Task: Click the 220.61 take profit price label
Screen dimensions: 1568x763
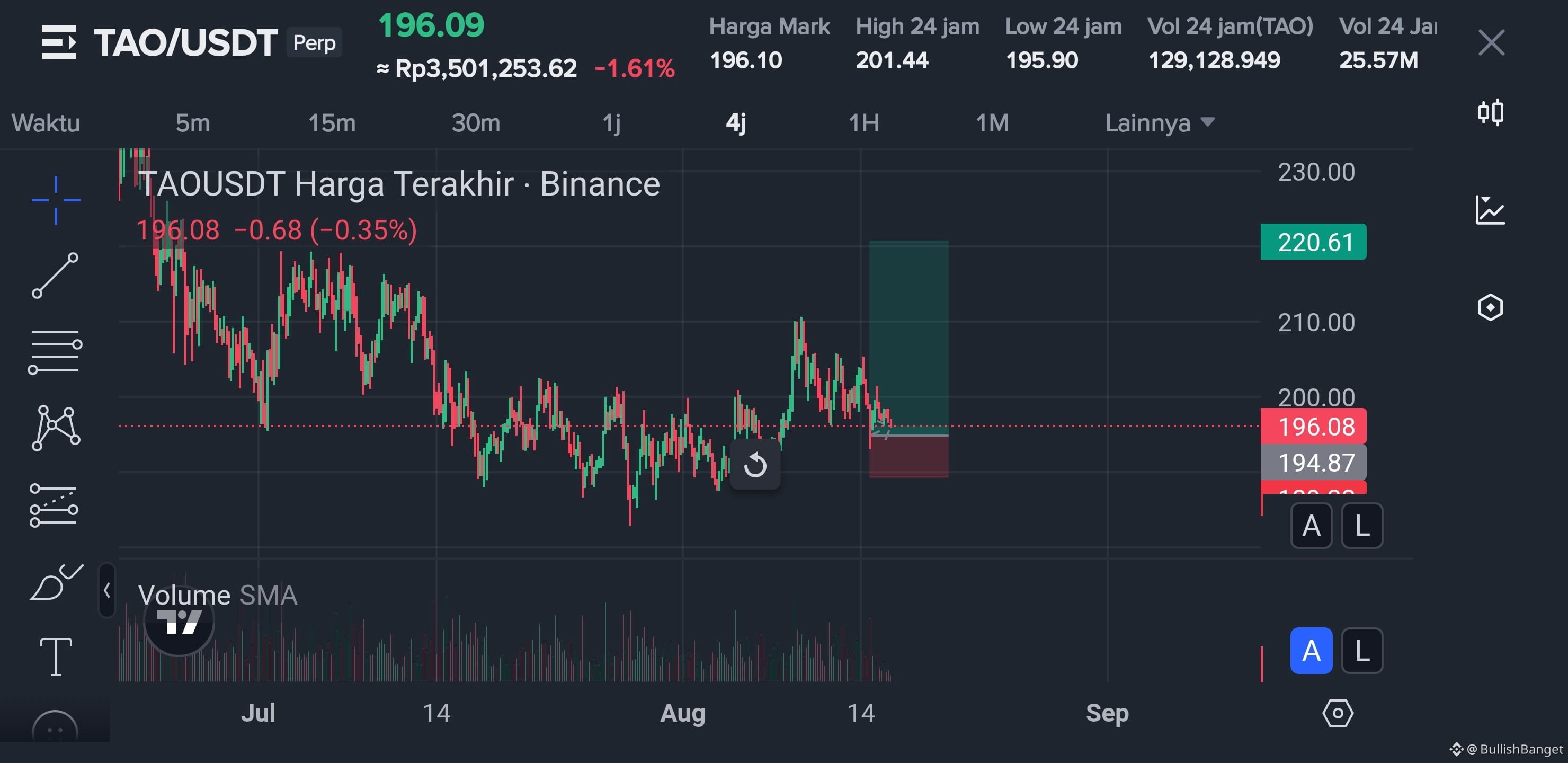Action: [x=1314, y=242]
